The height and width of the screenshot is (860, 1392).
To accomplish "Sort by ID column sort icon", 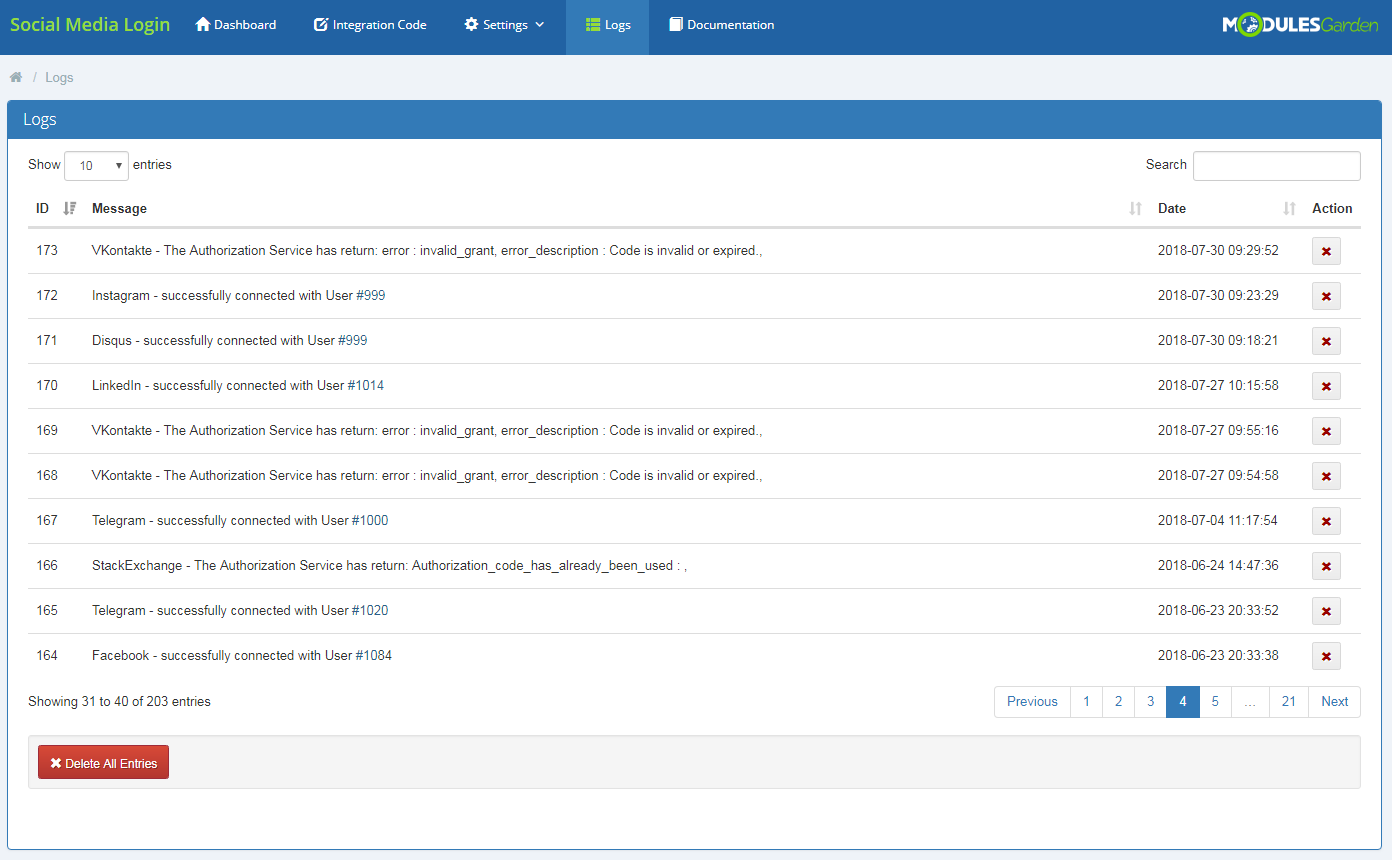I will [70, 208].
